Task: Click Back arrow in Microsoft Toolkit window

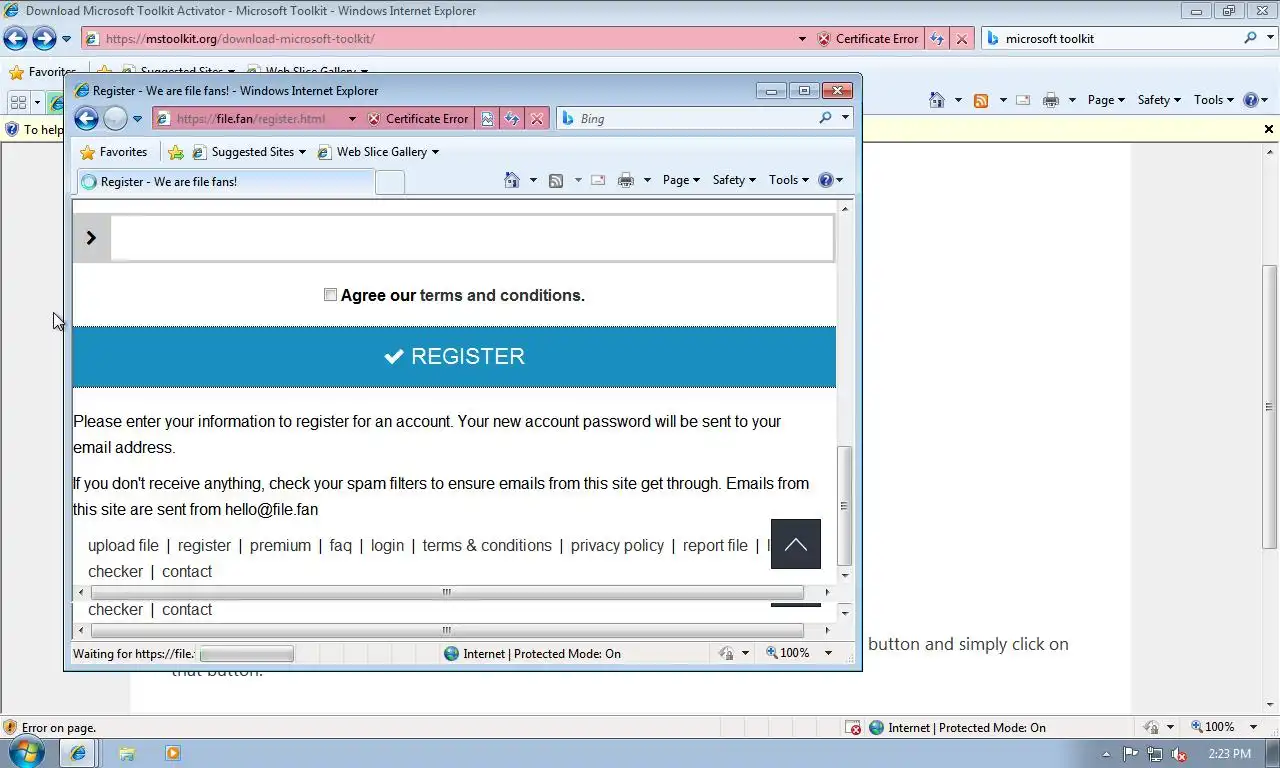Action: (15, 39)
